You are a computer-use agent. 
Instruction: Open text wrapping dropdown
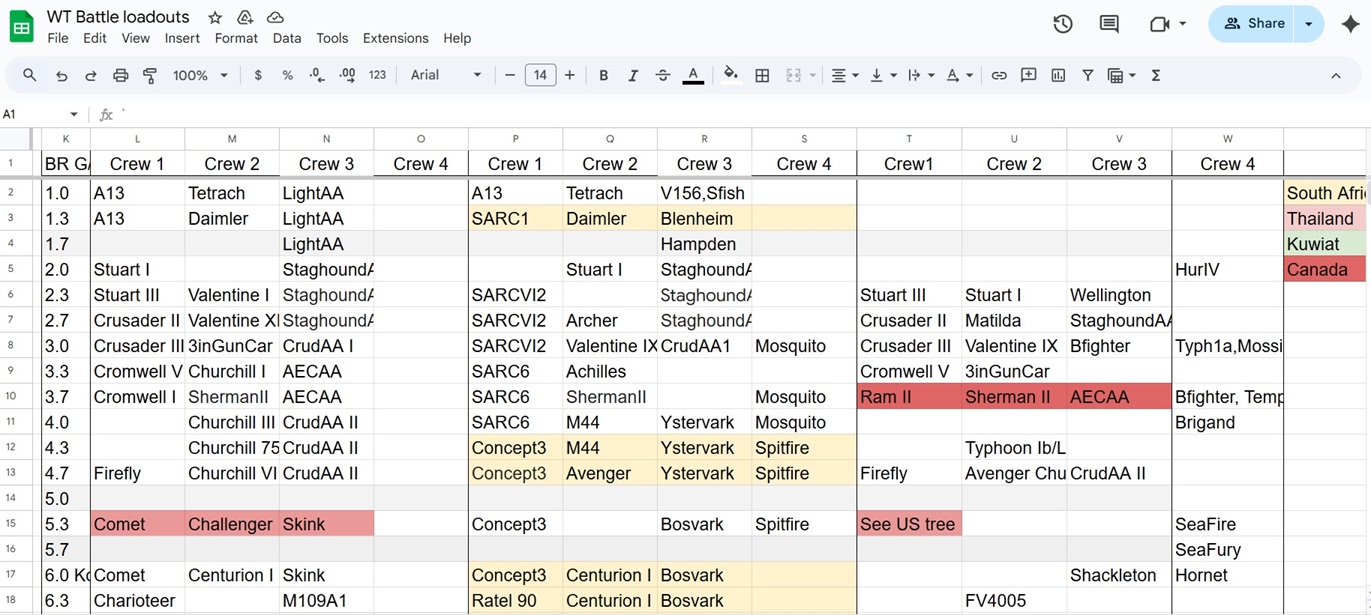coord(921,75)
